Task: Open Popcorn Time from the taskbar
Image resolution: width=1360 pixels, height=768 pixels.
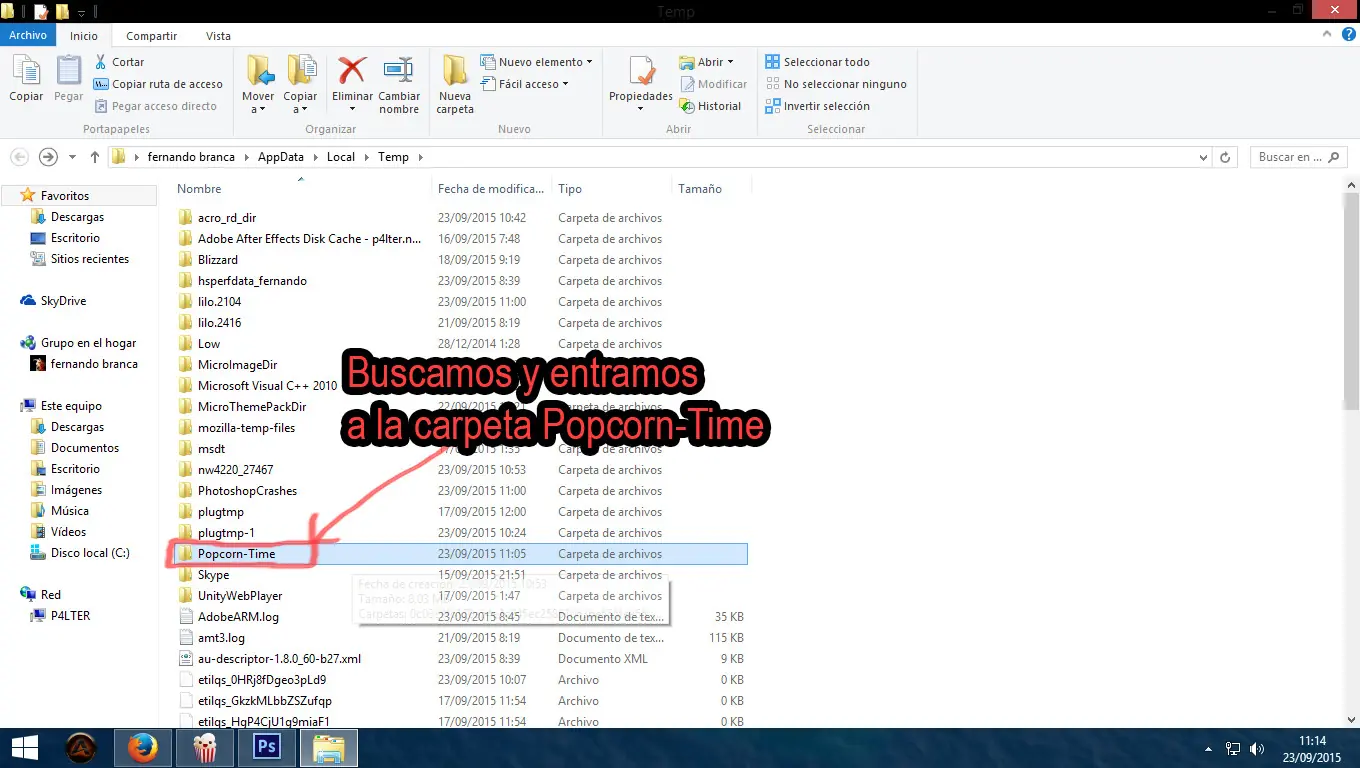Action: point(205,748)
